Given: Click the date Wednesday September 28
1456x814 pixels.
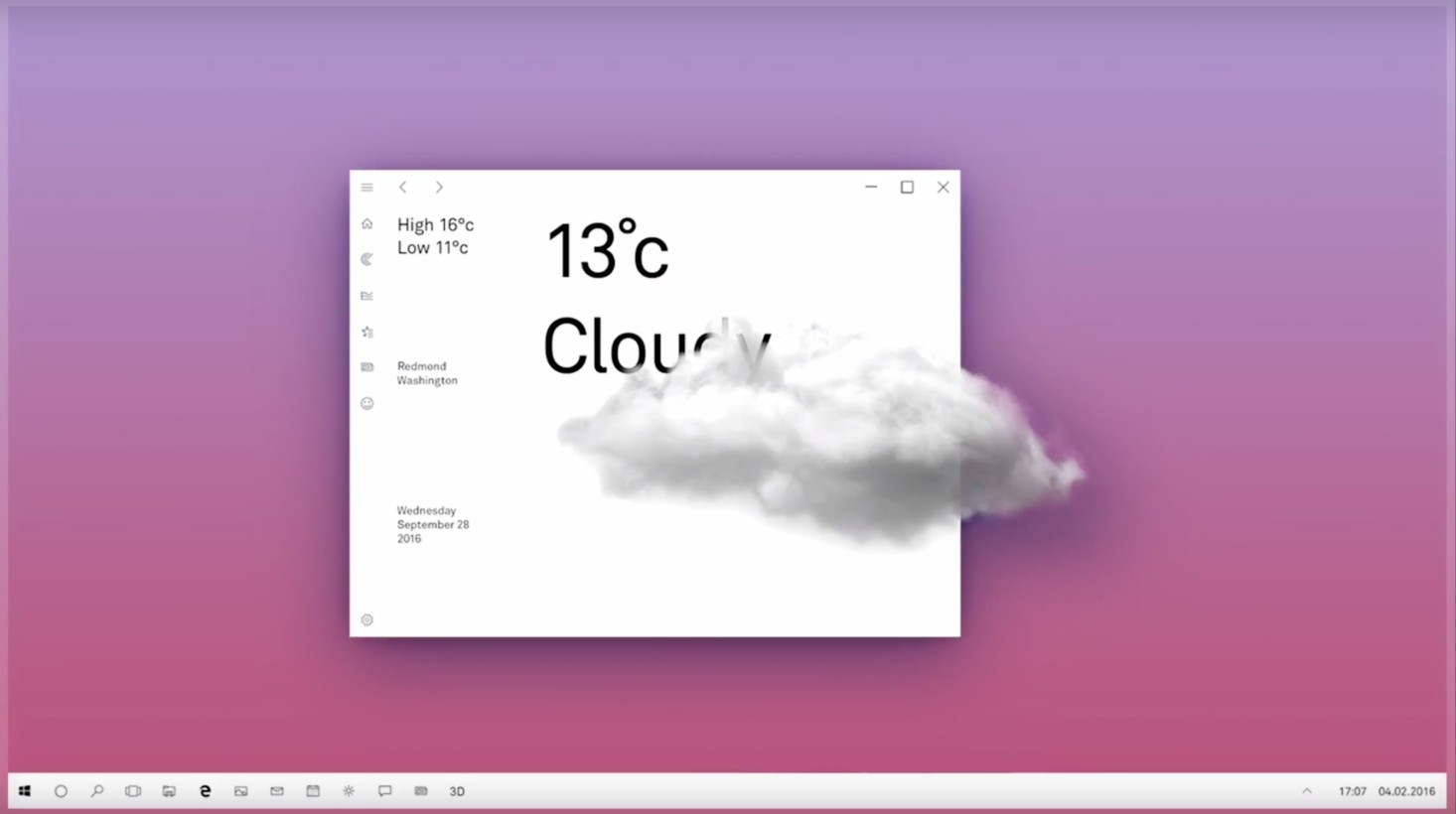Looking at the screenshot, I should tap(433, 524).
